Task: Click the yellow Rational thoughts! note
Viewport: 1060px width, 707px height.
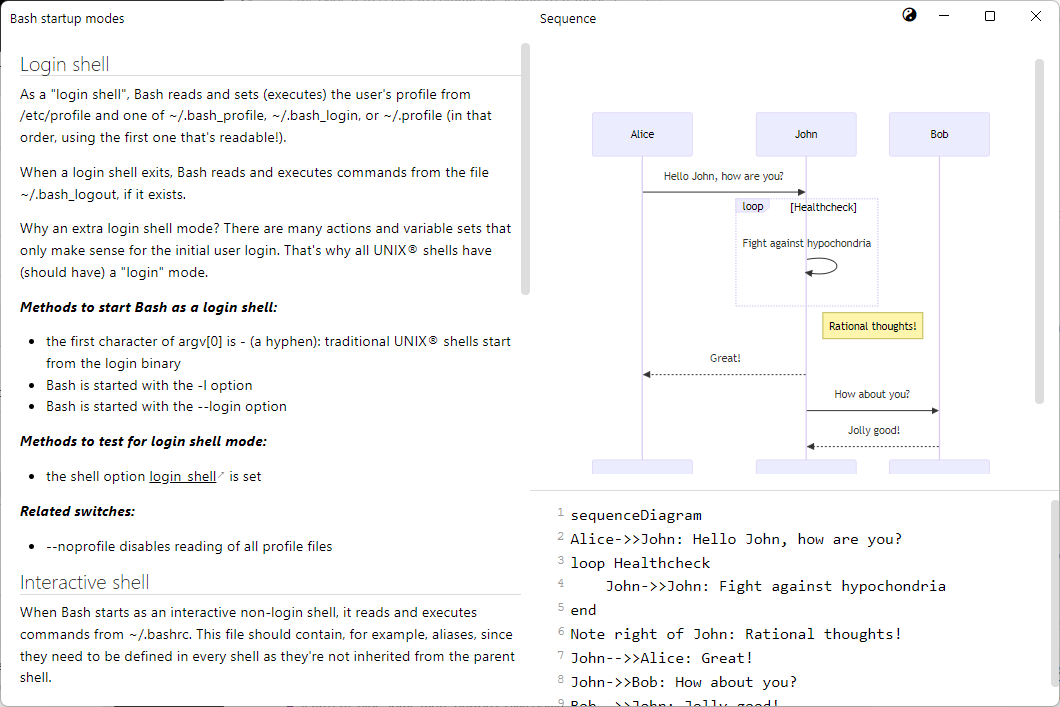Action: [x=872, y=326]
